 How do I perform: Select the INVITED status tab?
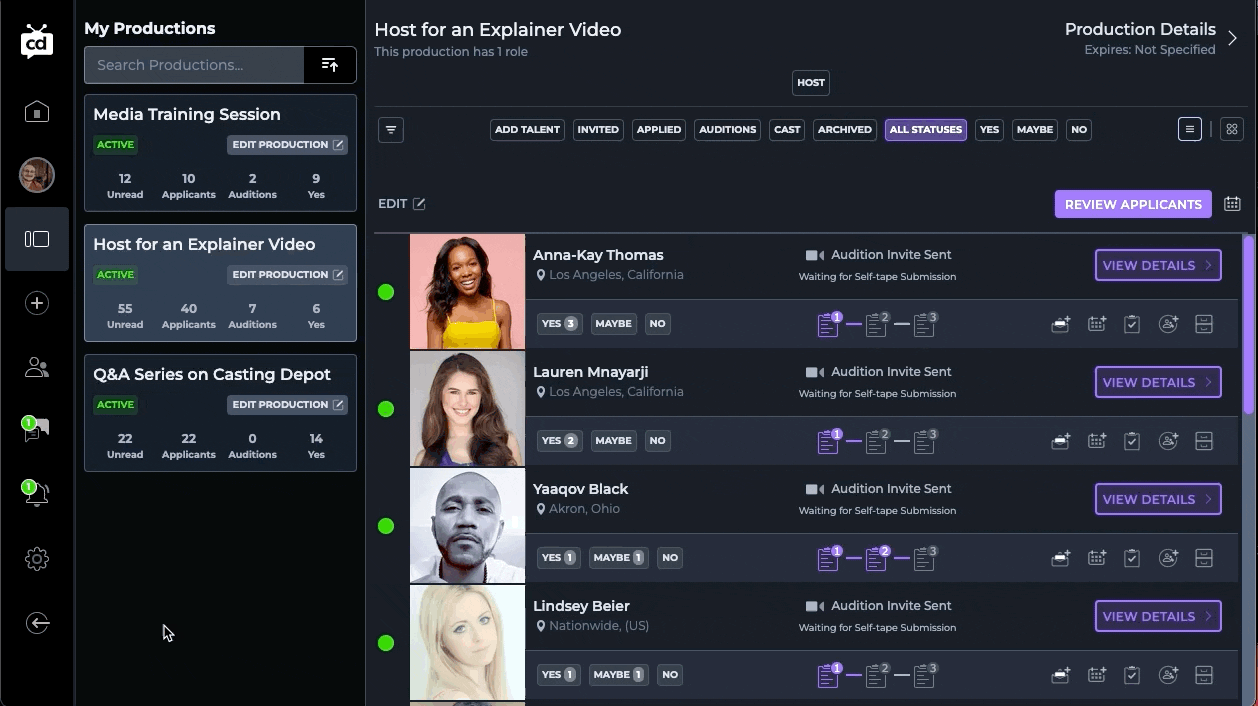[x=598, y=130]
